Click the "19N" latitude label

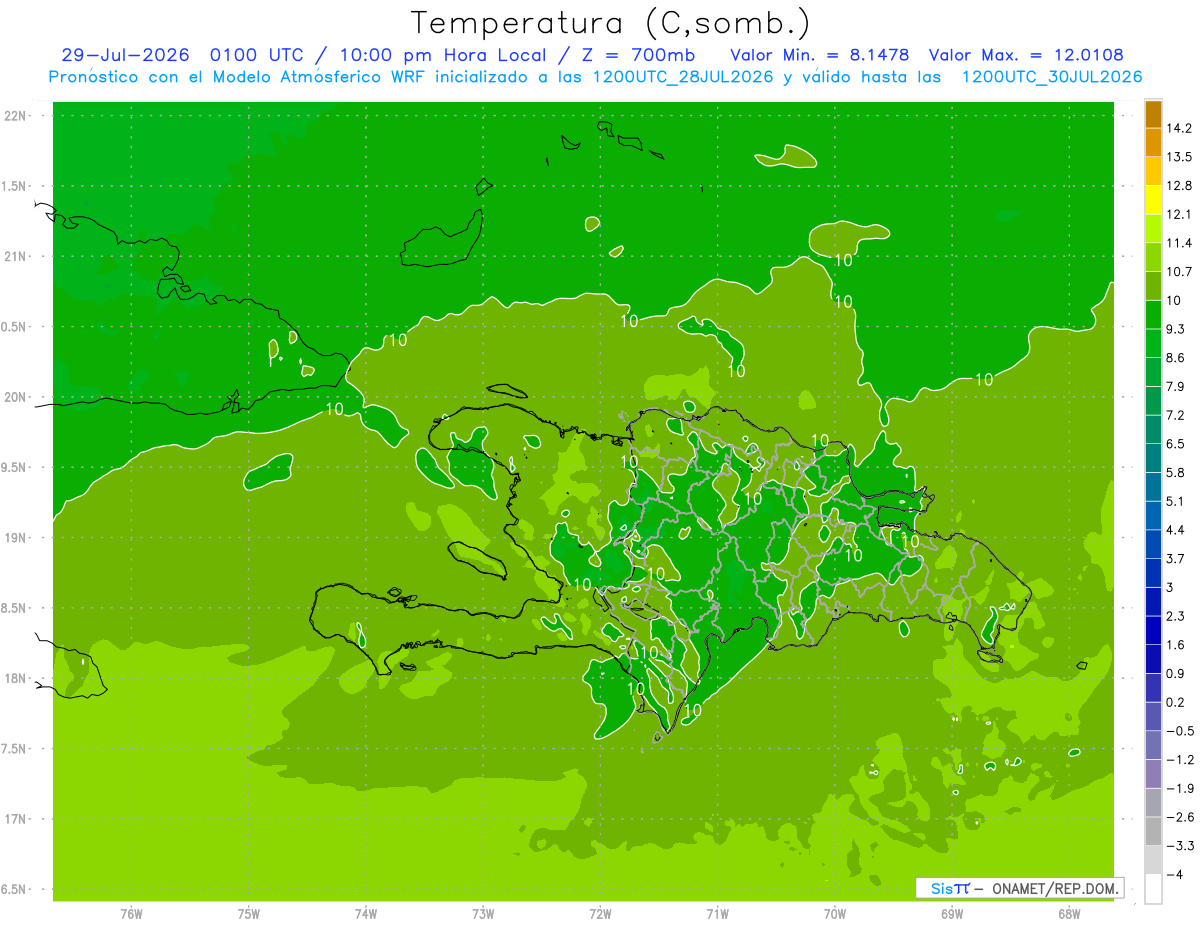coord(16,538)
